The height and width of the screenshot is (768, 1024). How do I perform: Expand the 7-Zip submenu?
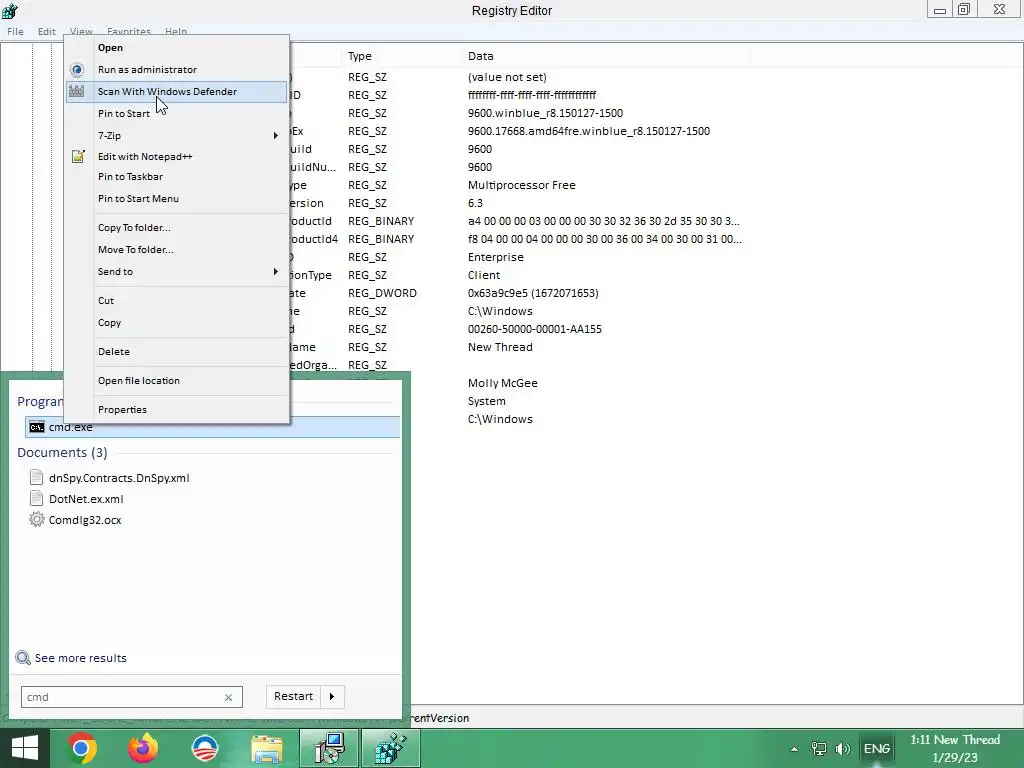(276, 136)
